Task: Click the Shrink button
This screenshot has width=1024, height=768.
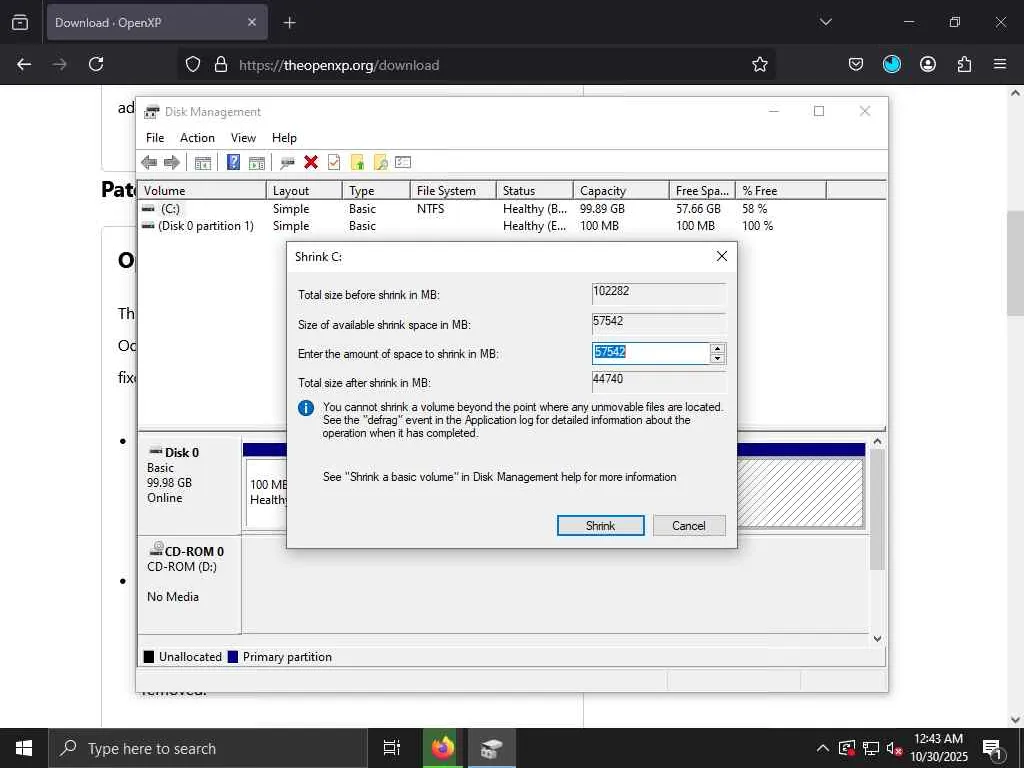Action: click(600, 526)
